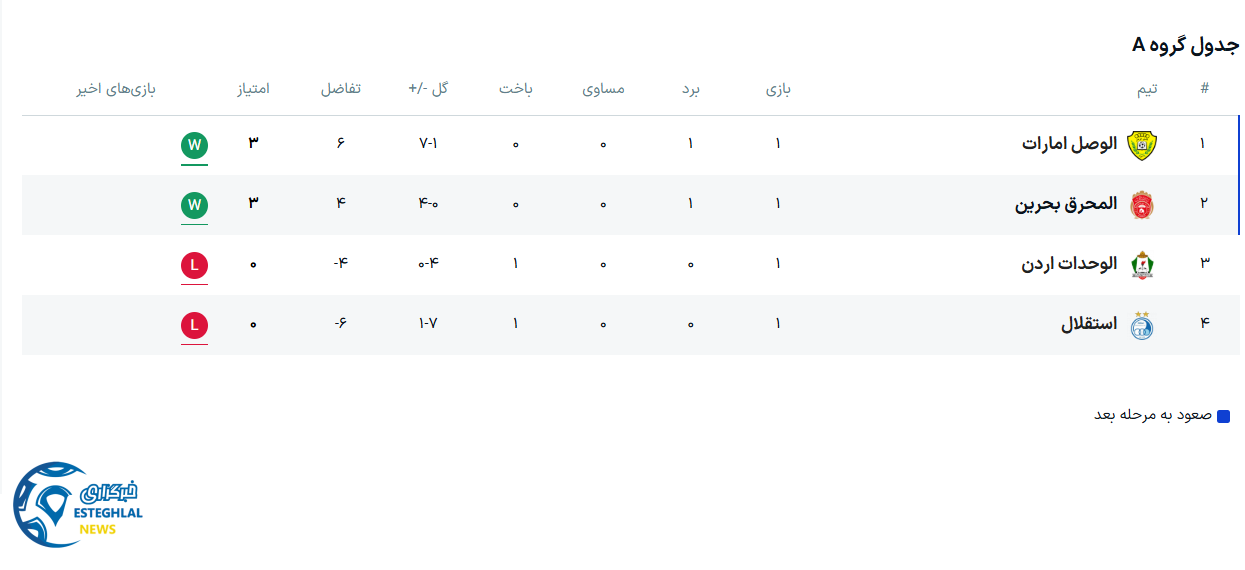Click the تفاضل column header
The width and height of the screenshot is (1245, 570).
[340, 89]
